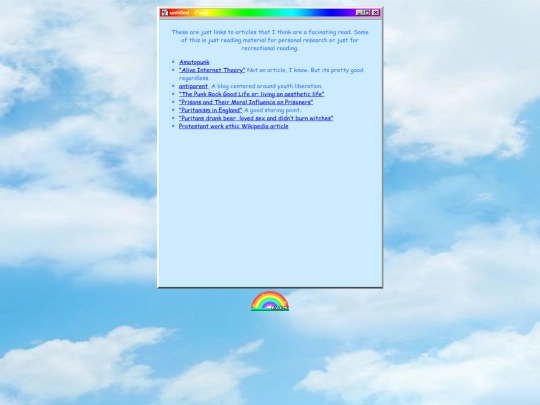Open the "Alive Internet Theory" link
540x405 pixels.
[212, 70]
